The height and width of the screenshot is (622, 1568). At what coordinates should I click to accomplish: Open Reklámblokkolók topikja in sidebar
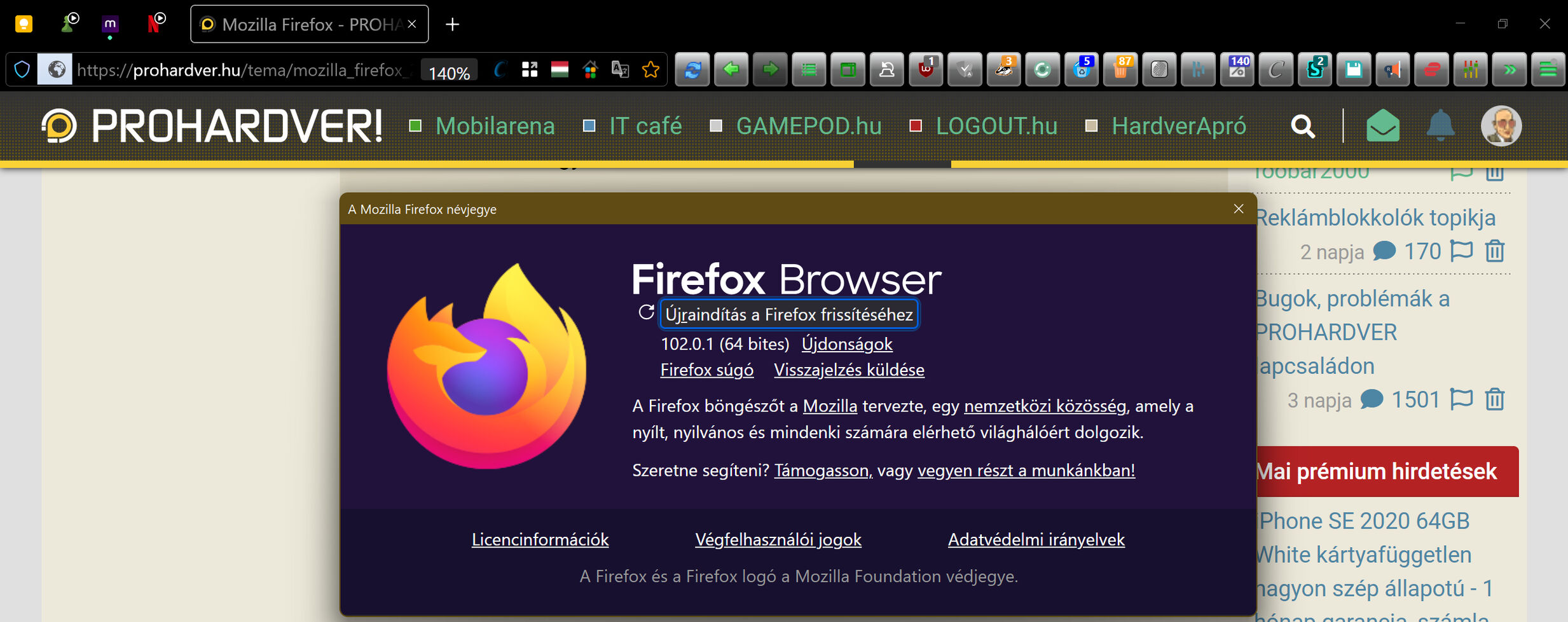point(1376,218)
